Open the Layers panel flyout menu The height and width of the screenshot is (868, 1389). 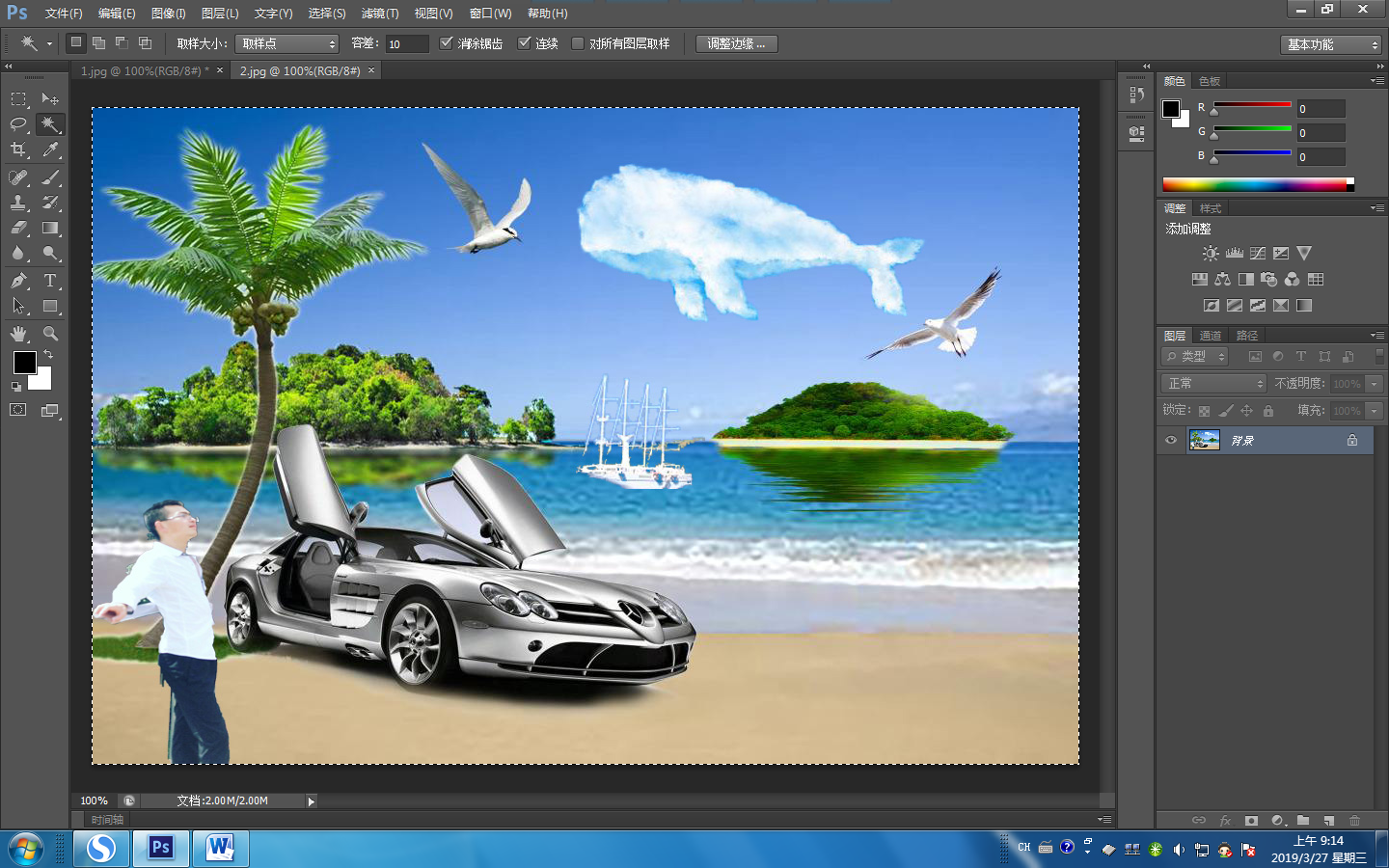[1377, 335]
